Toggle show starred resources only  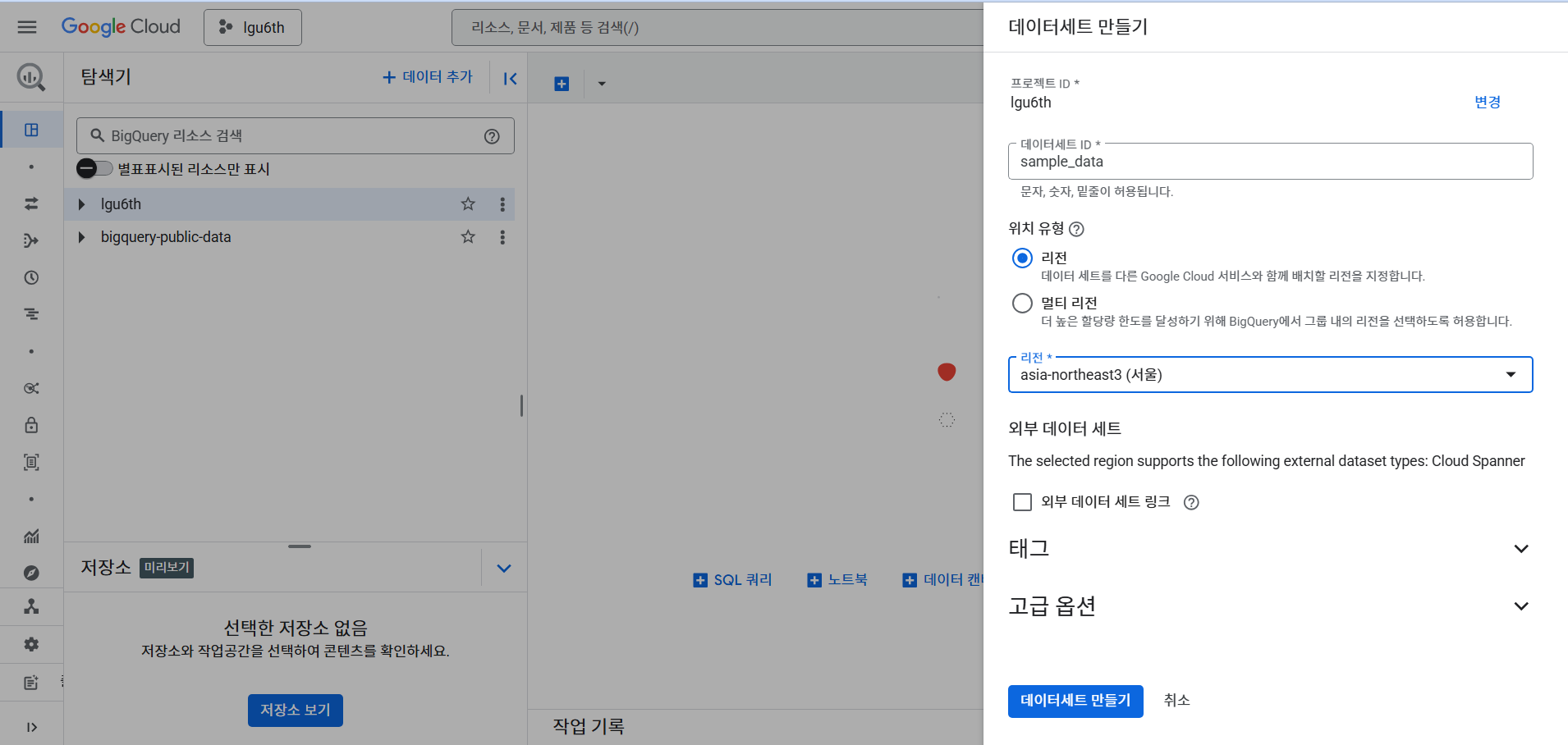94,168
